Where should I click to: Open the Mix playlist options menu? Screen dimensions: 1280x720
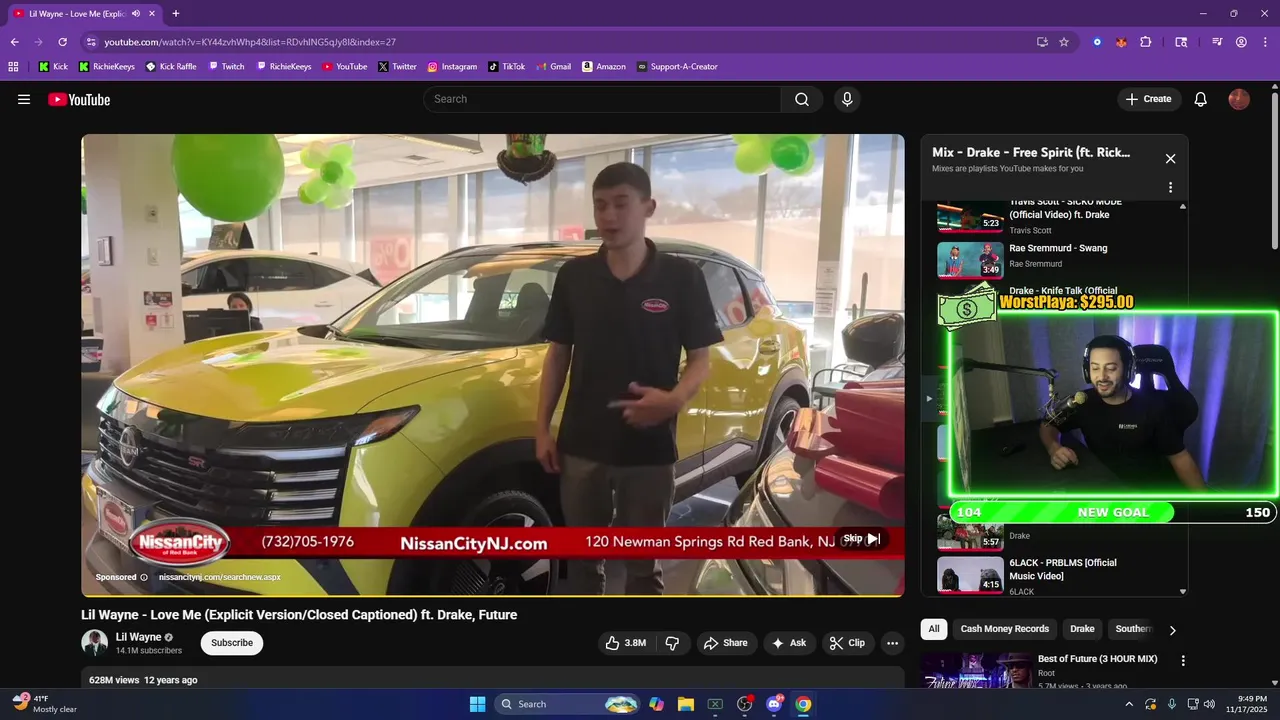tap(1170, 187)
